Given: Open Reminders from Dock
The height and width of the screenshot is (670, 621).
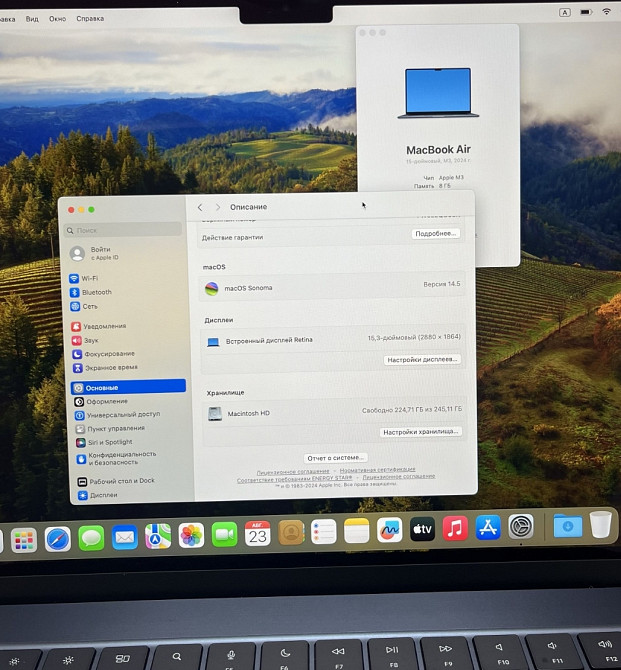Looking at the screenshot, I should pyautogui.click(x=324, y=532).
